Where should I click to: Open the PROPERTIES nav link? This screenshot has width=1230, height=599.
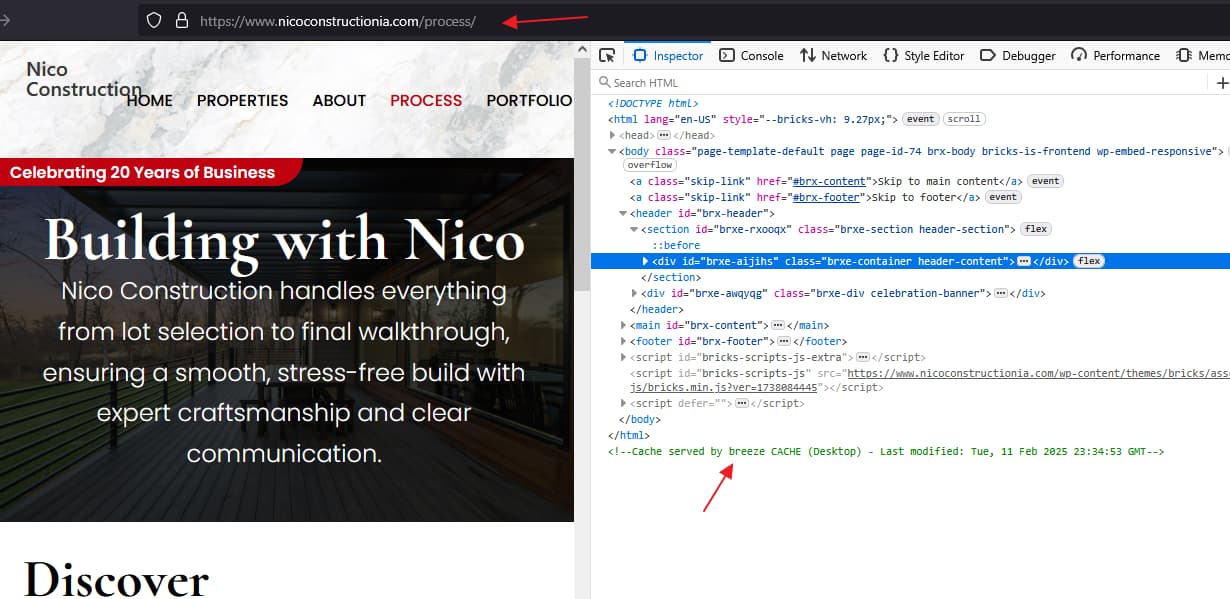tap(242, 101)
